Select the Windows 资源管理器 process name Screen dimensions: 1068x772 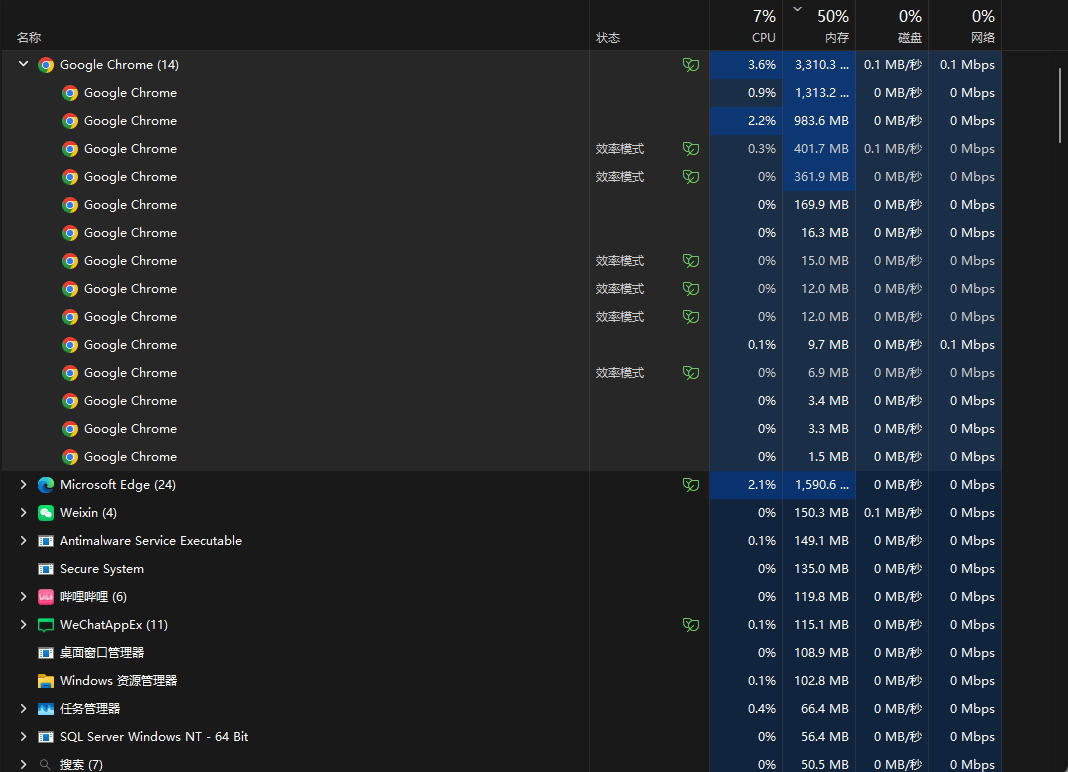pos(119,681)
